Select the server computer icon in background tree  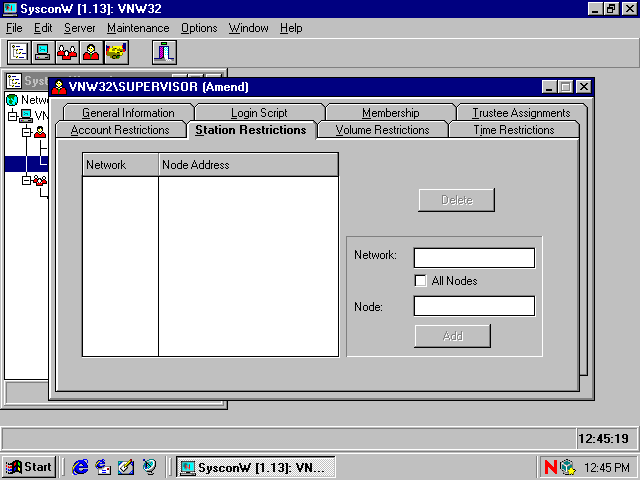(x=26, y=116)
